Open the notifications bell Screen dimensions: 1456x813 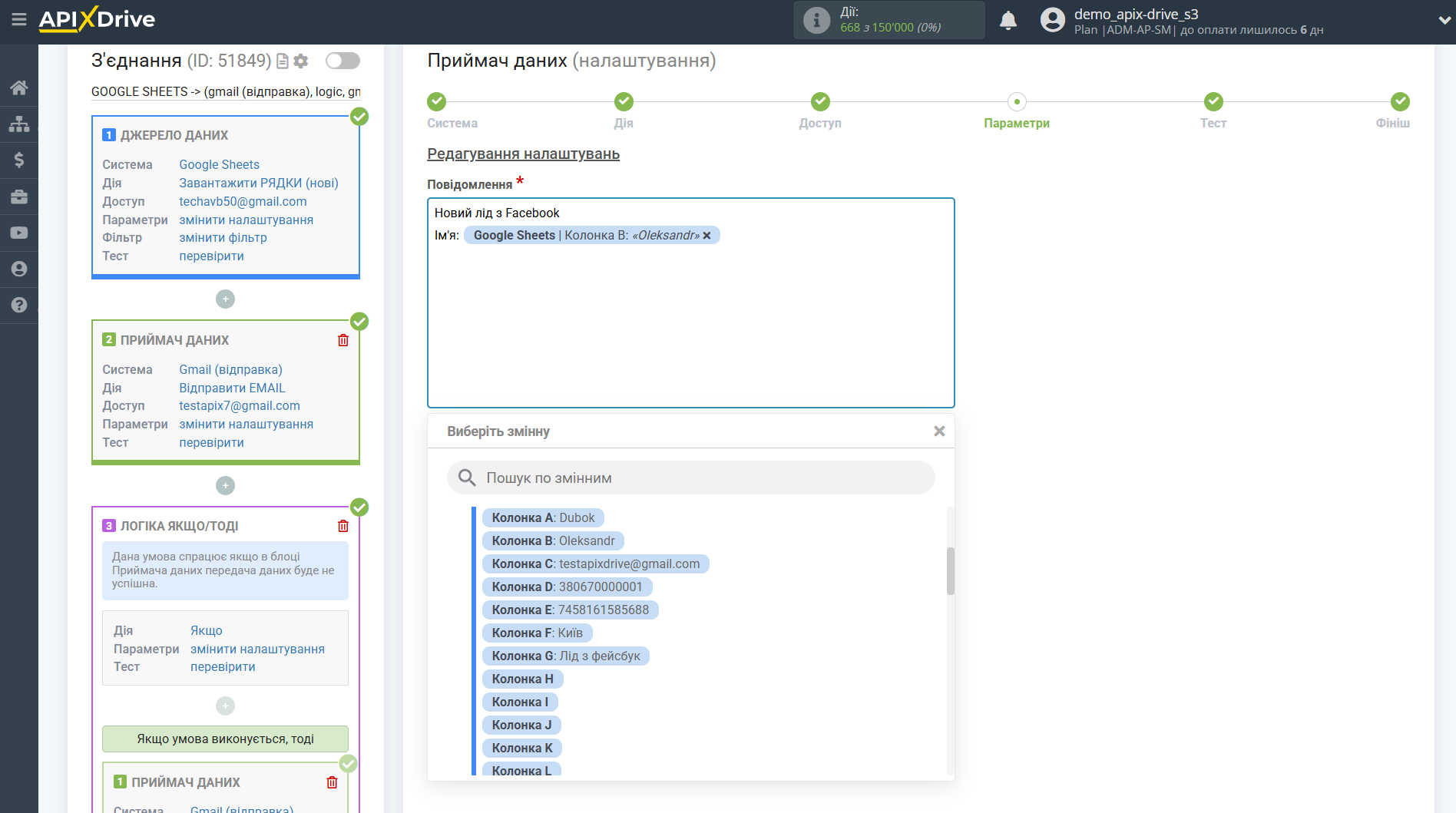click(1008, 21)
